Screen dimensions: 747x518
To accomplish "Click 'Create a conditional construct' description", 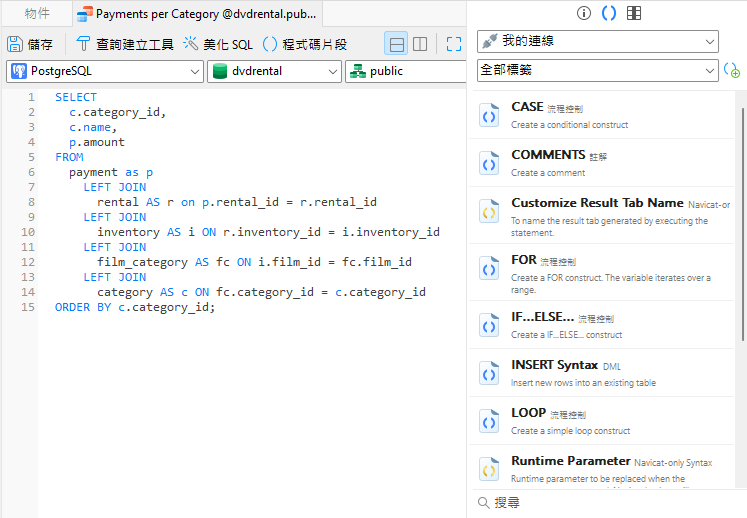I will coord(569,125).
